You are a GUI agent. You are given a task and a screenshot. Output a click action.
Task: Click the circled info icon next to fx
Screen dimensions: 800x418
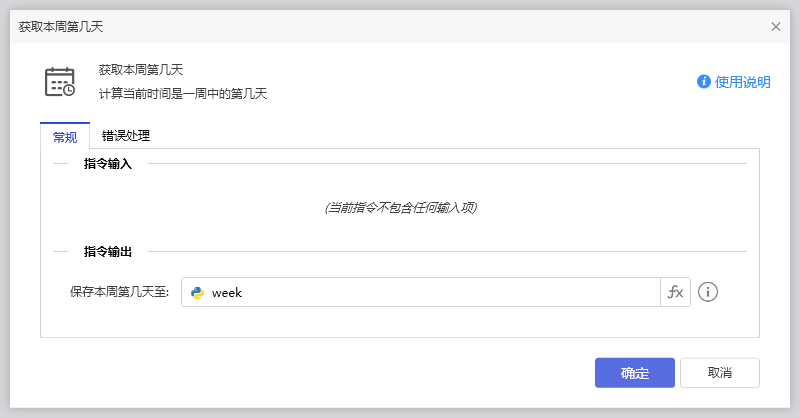(x=709, y=293)
